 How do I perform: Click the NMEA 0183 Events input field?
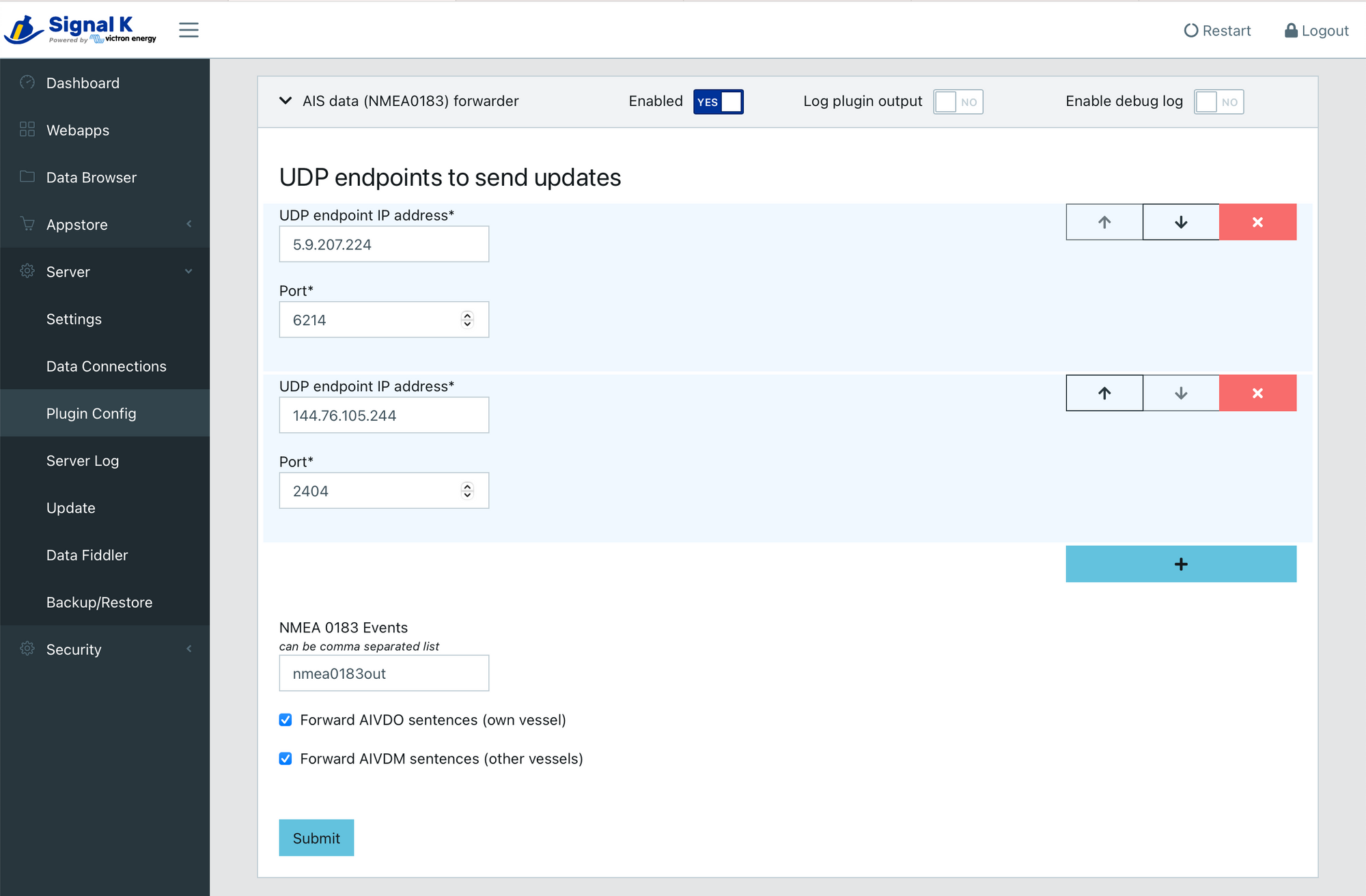pos(384,672)
